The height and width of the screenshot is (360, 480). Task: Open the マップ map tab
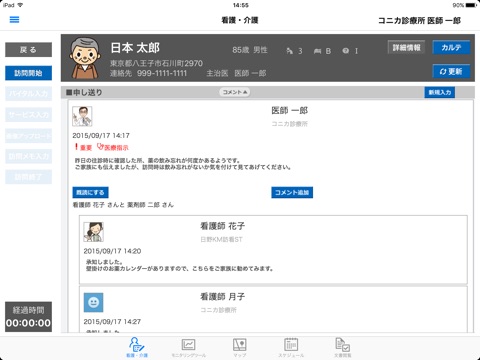(x=239, y=347)
